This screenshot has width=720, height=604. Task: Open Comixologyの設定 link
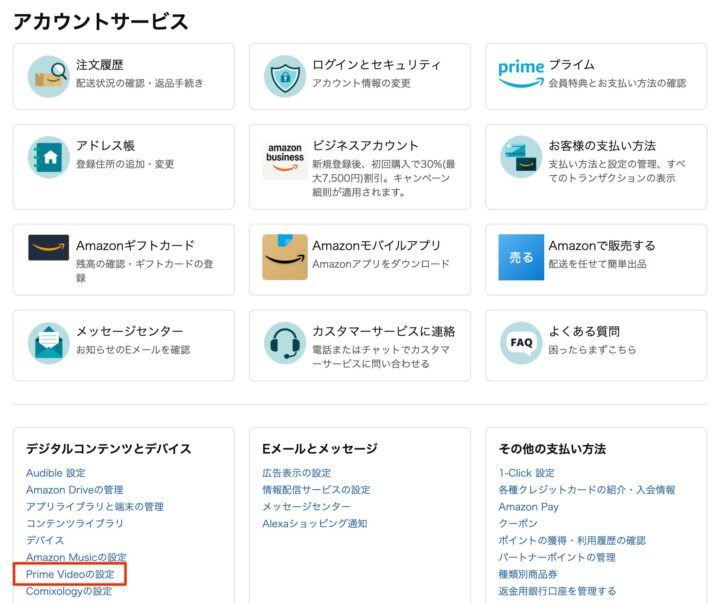click(x=69, y=591)
